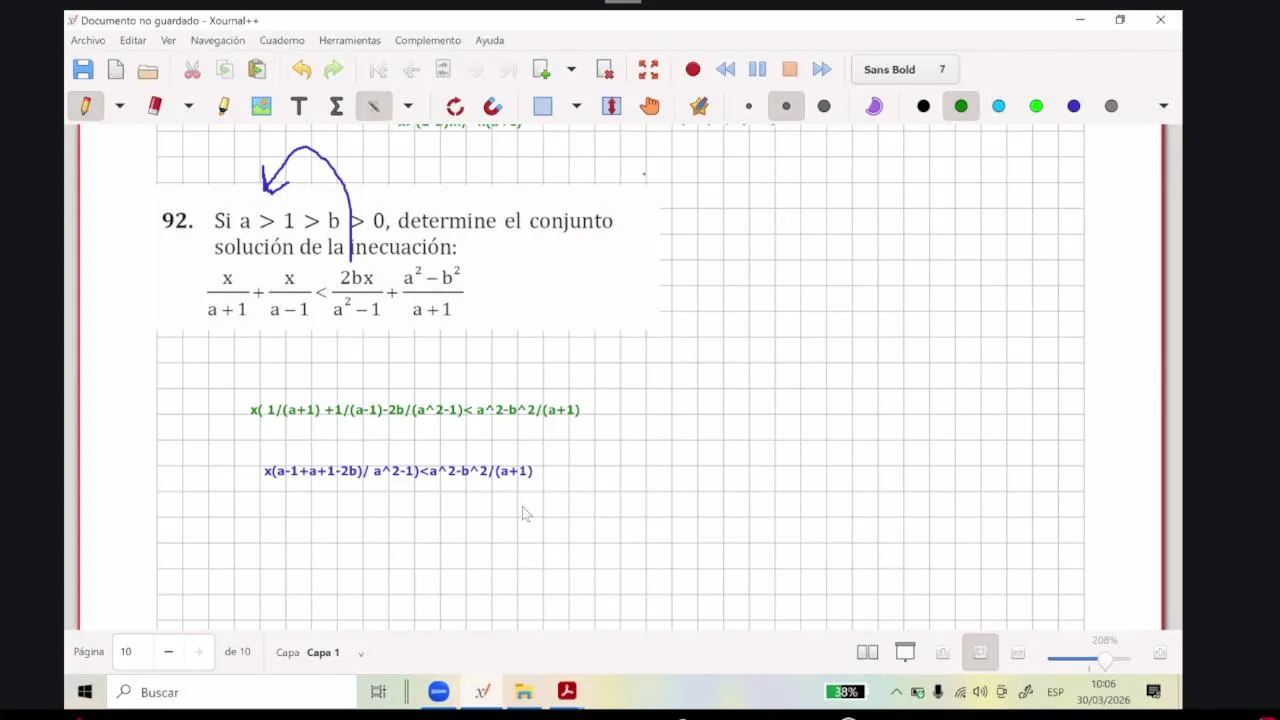Viewport: 1280px width, 720px height.
Task: Start audio recording with the red circle
Action: click(693, 70)
